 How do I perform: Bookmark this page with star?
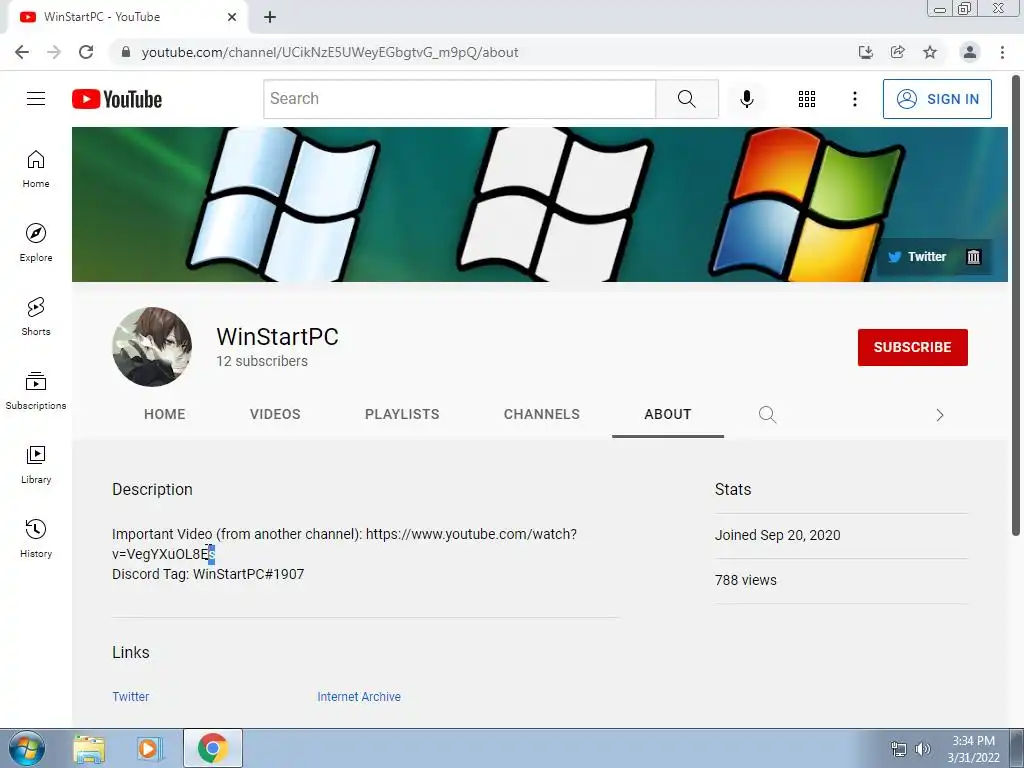pyautogui.click(x=929, y=52)
